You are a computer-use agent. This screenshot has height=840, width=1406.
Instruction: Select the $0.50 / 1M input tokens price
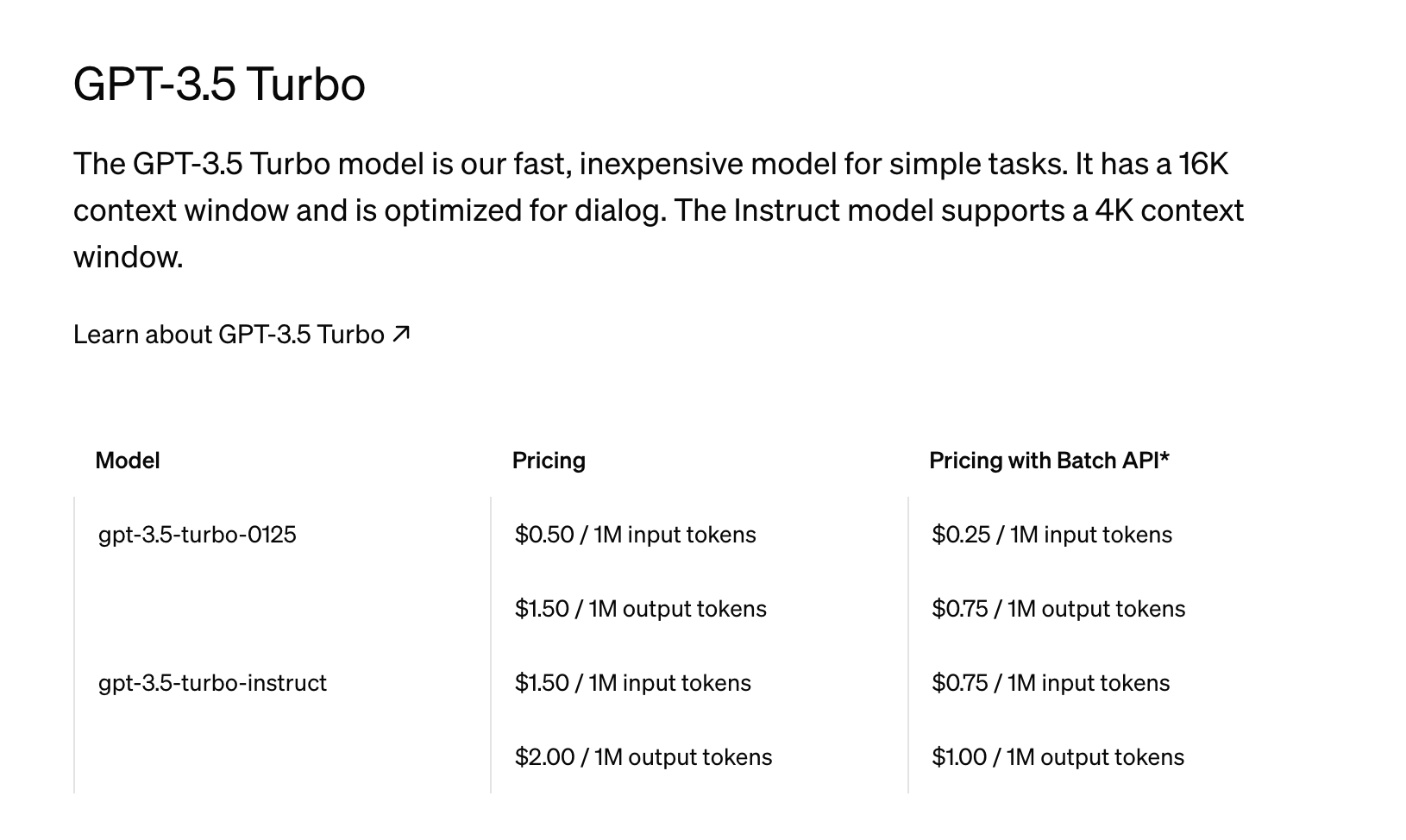636,535
